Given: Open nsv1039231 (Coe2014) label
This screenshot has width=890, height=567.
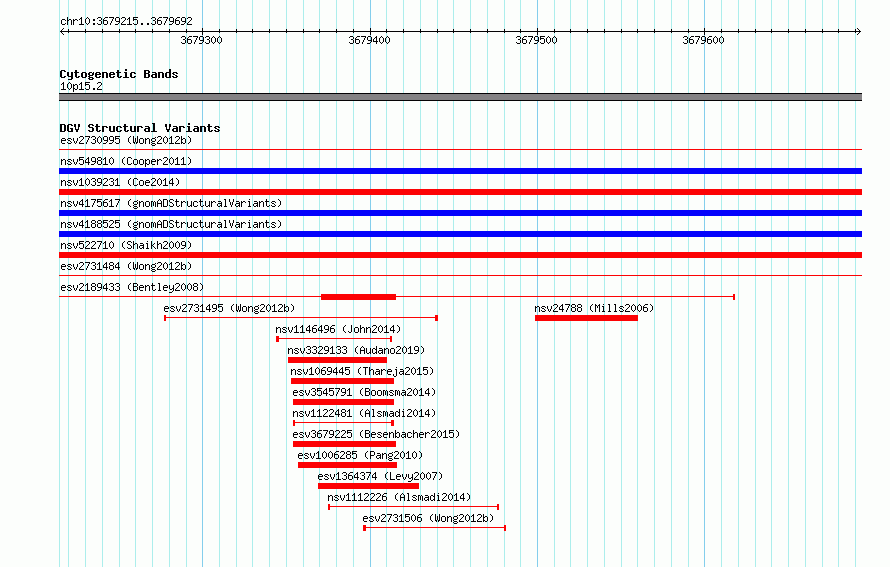Looking at the screenshot, I should [120, 182].
